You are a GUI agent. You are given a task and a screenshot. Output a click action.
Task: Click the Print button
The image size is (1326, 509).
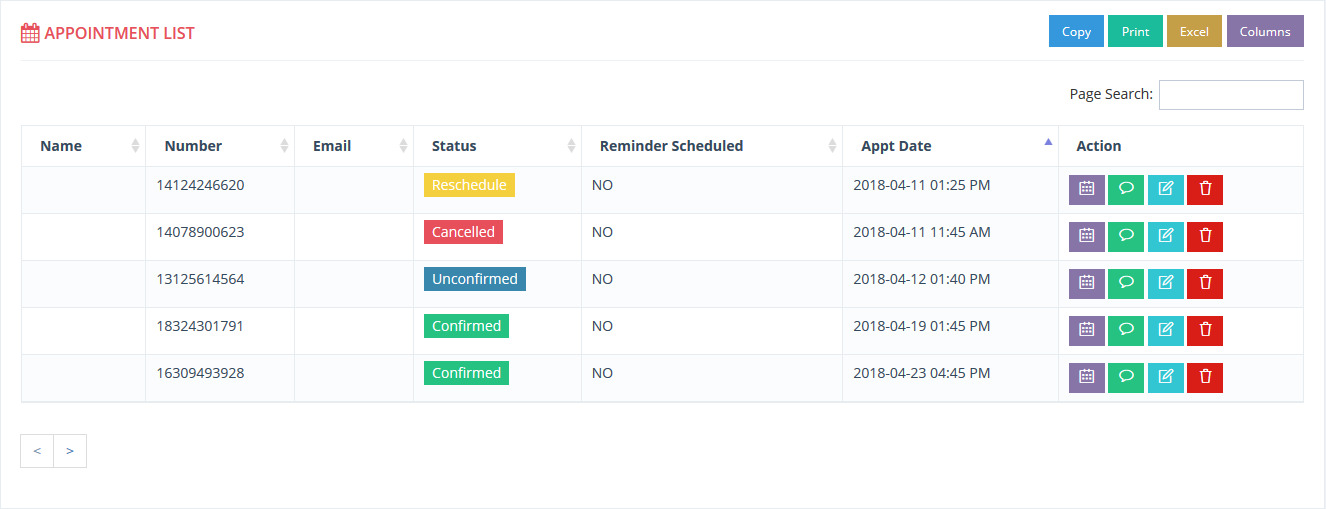click(1135, 31)
